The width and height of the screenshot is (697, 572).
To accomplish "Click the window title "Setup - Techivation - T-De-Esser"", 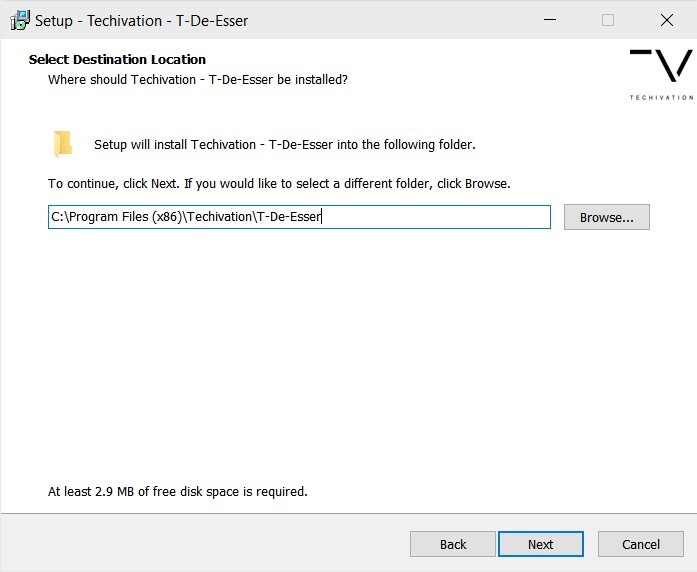I will [141, 21].
